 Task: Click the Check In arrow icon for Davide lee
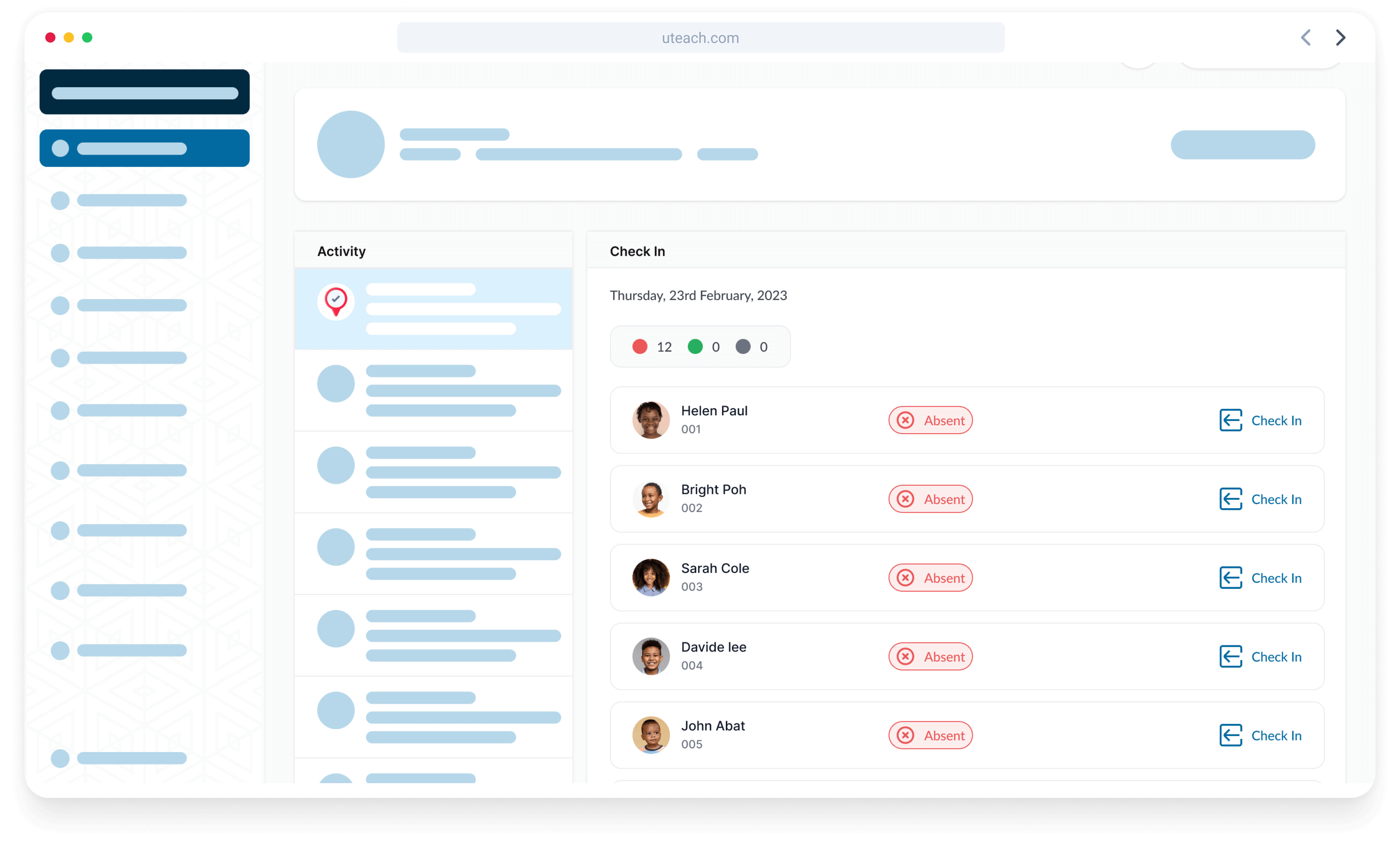(1231, 657)
